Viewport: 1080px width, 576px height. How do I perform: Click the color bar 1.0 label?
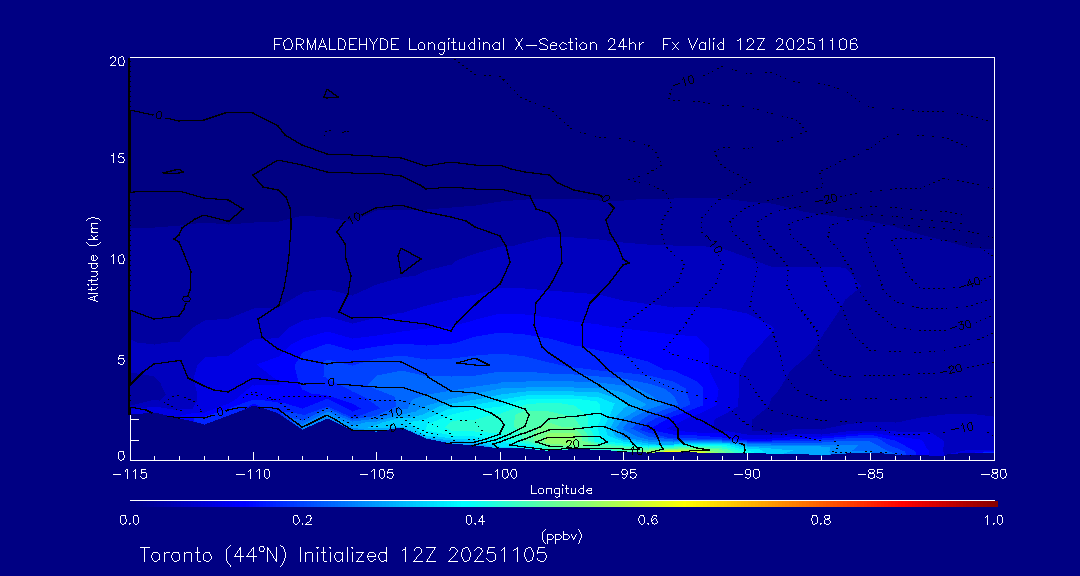[993, 520]
